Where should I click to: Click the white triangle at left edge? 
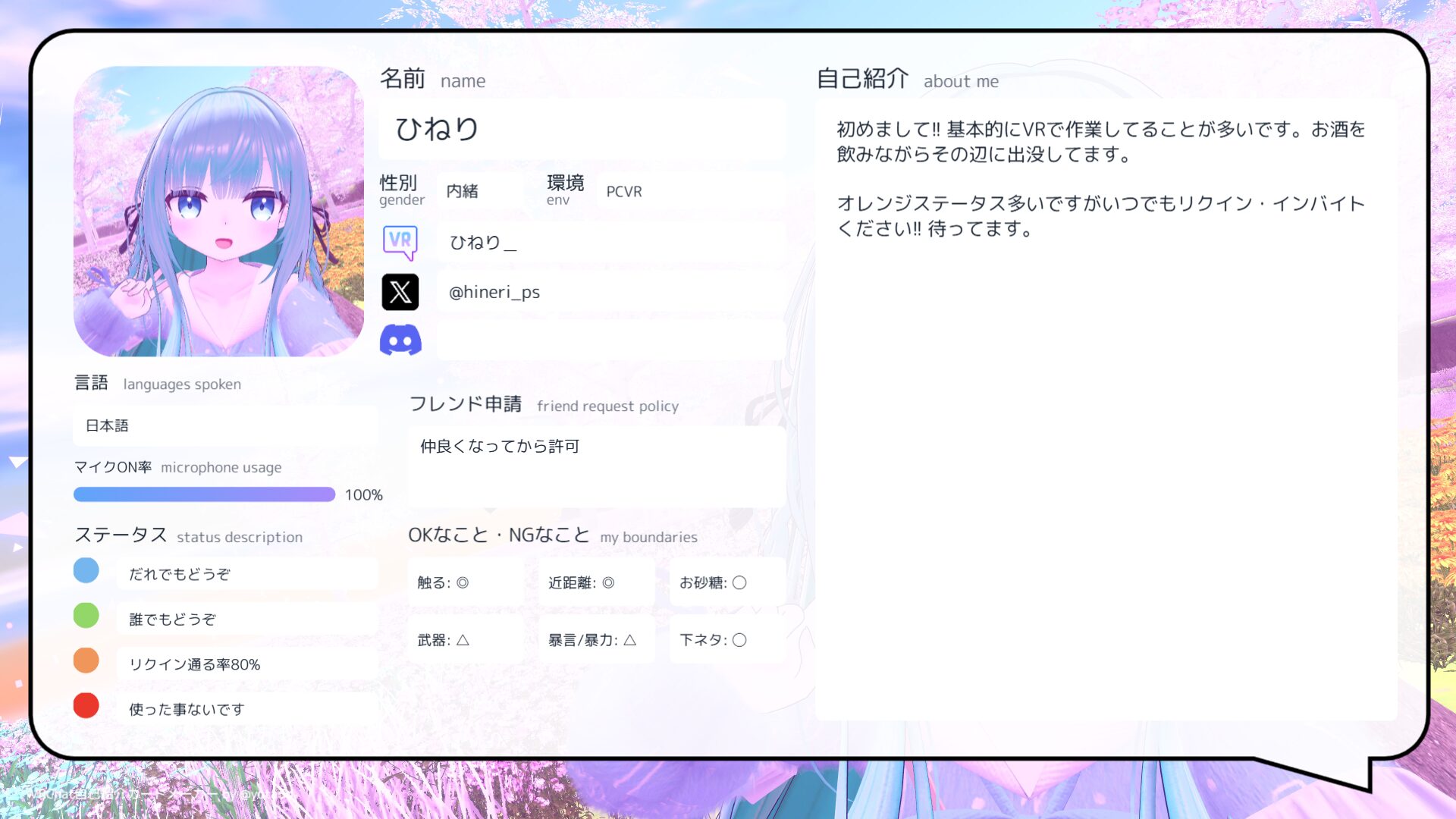pos(17,462)
